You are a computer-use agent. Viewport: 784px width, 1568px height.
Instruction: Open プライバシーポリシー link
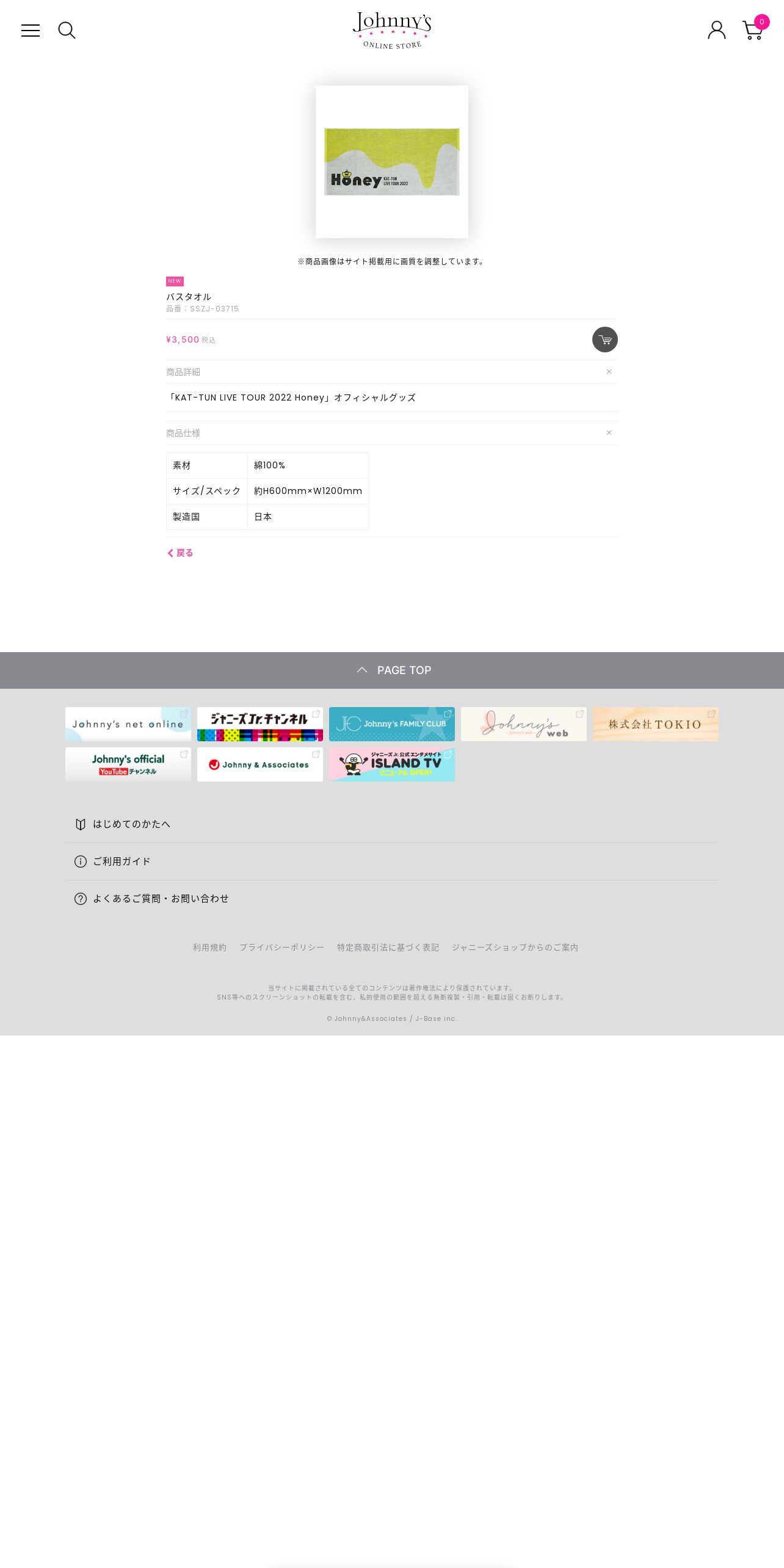tap(281, 948)
